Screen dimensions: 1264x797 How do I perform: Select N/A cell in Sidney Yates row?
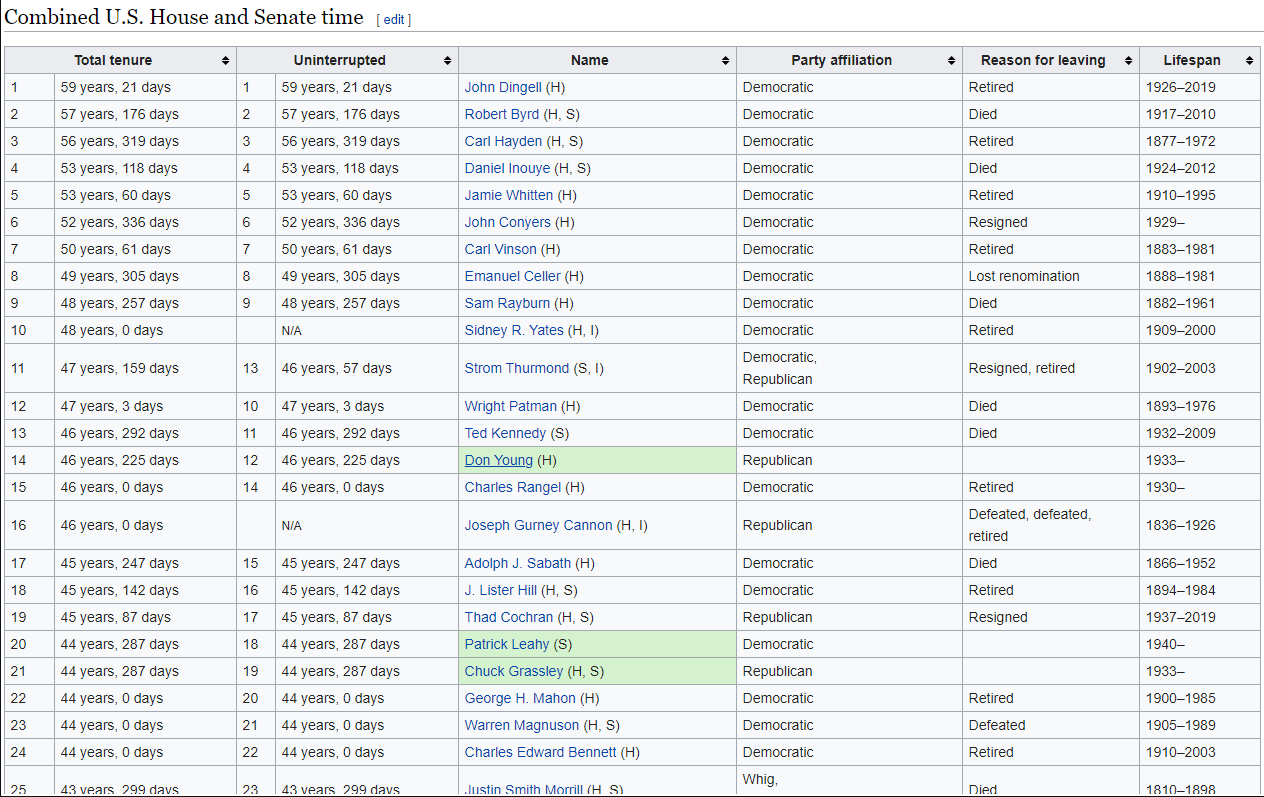coord(367,330)
